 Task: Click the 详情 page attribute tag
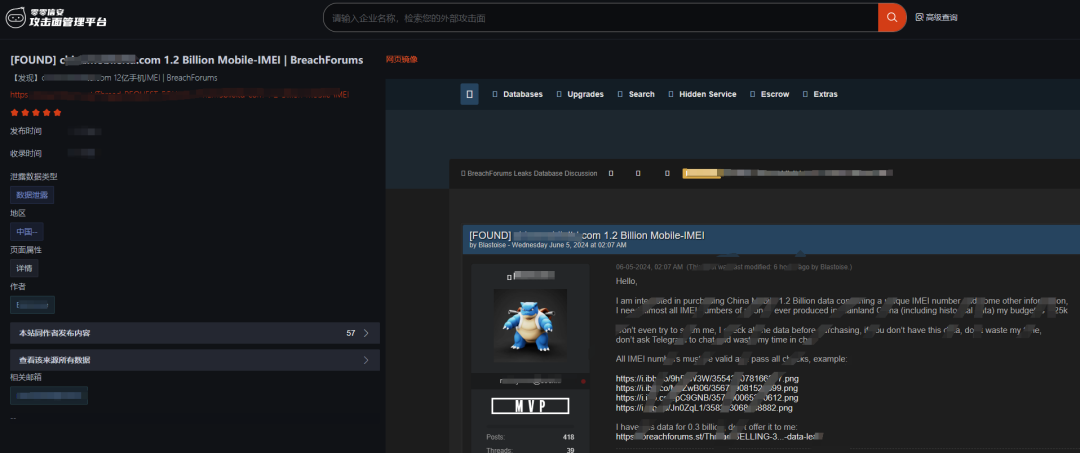[x=24, y=268]
